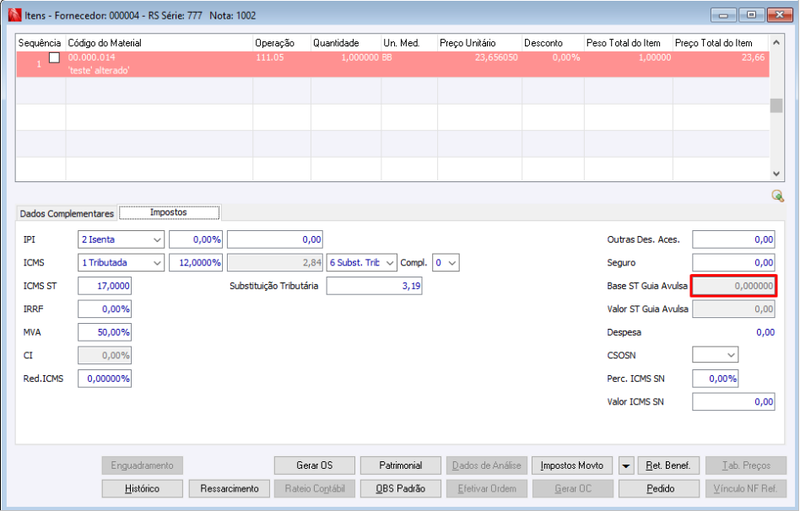Image resolution: width=800 pixels, height=511 pixels.
Task: Click the Valor ICMS SN field
Action: click(733, 402)
